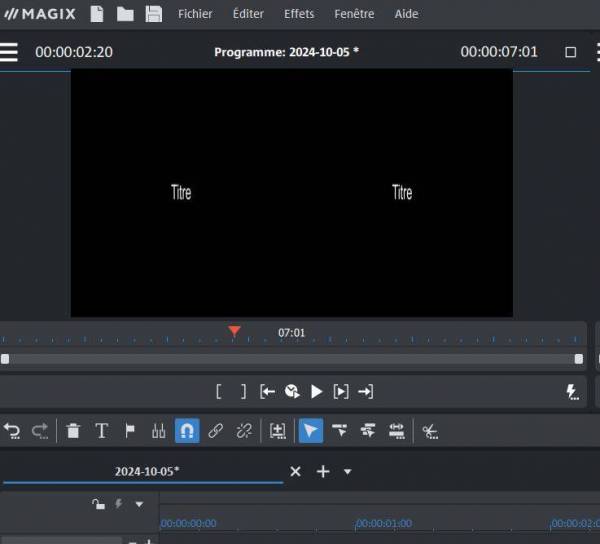Set the range out-point with right bracket
The image size is (600, 544).
click(x=243, y=392)
